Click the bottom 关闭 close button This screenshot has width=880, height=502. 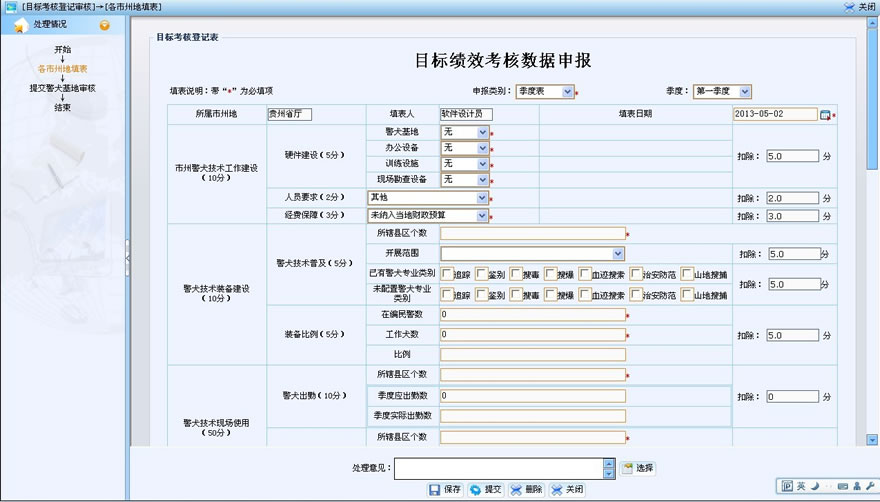(x=567, y=490)
